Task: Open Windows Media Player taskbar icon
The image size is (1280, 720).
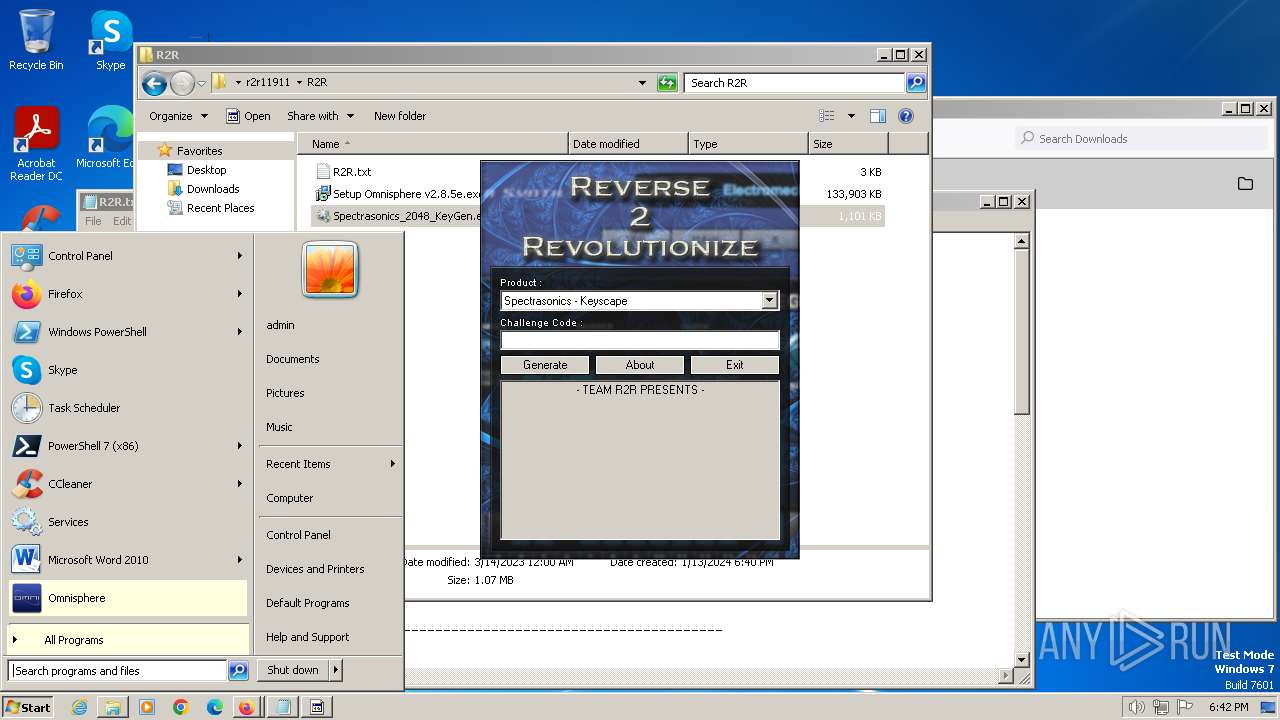Action: coord(147,707)
